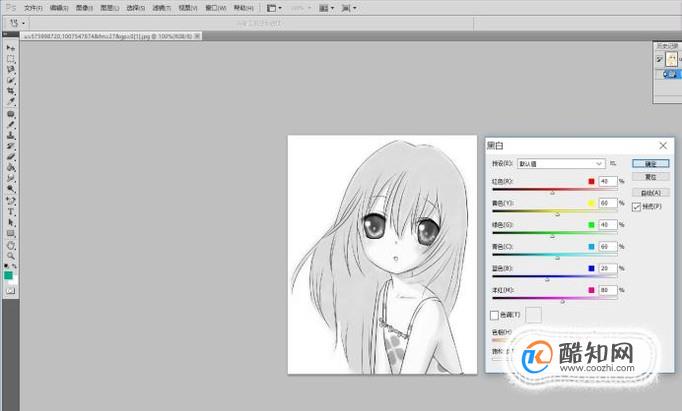Viewport: 682px width, 411px height.
Task: Open preset options icon beside preset dropdown
Action: click(x=613, y=164)
